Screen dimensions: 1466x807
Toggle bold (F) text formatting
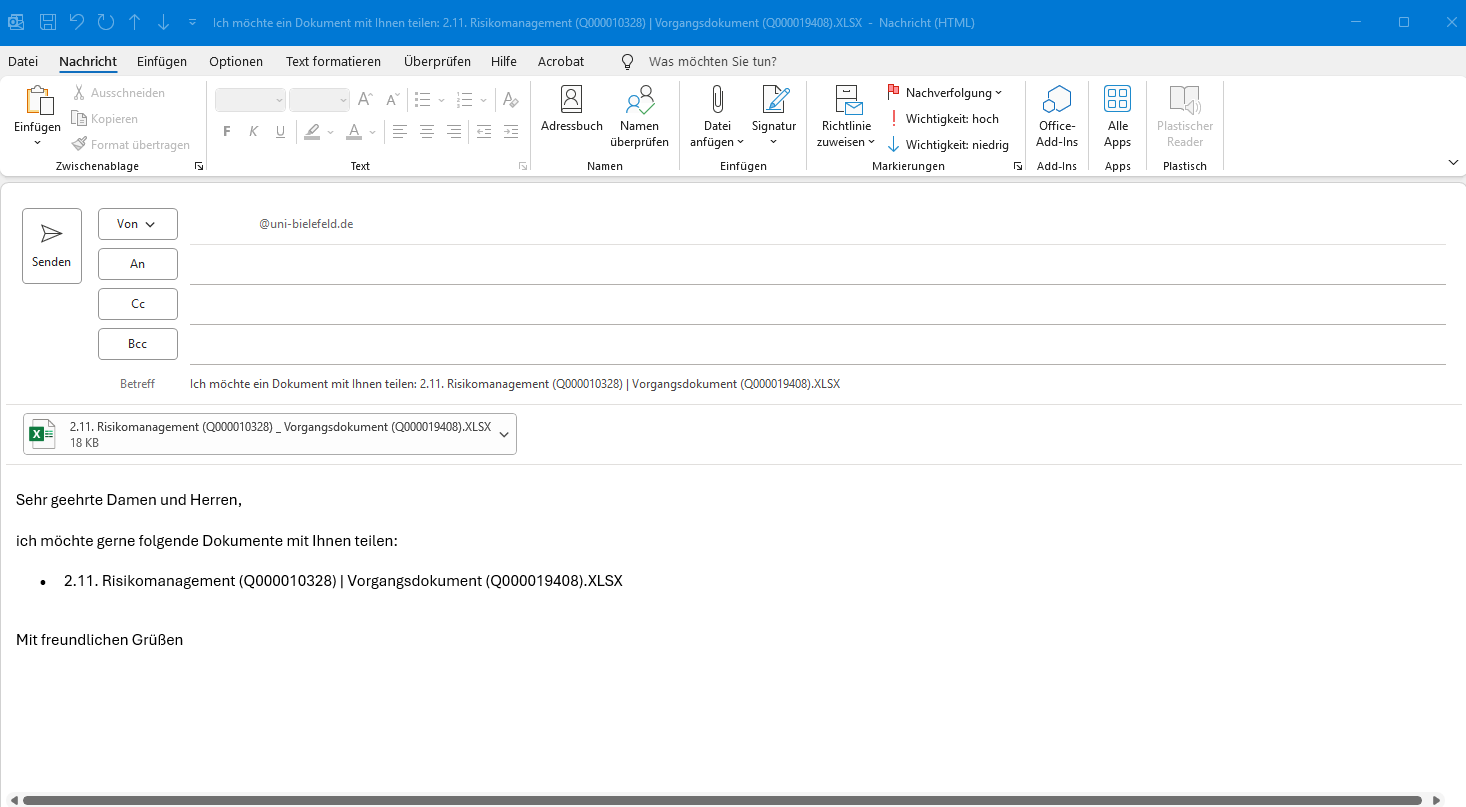[x=226, y=132]
